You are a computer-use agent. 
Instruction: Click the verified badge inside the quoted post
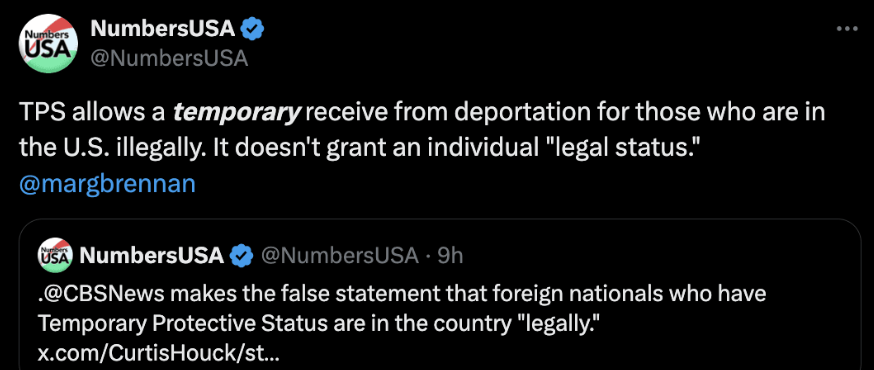240,255
